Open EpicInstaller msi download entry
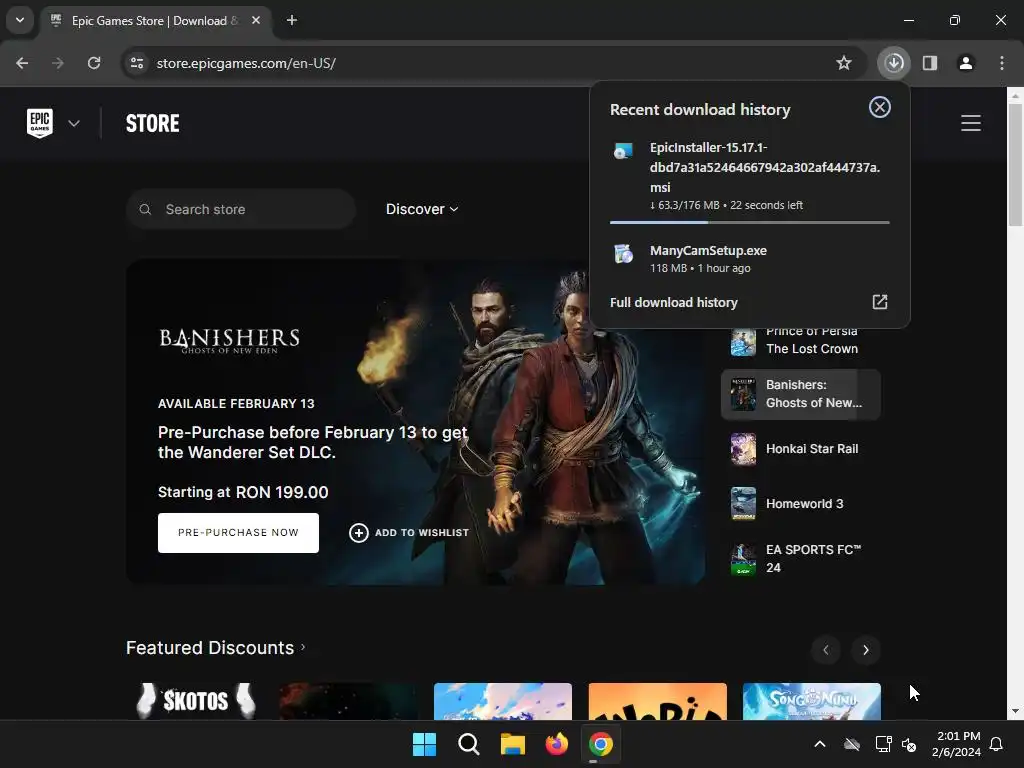Screen dimensions: 1024x768 point(750,176)
